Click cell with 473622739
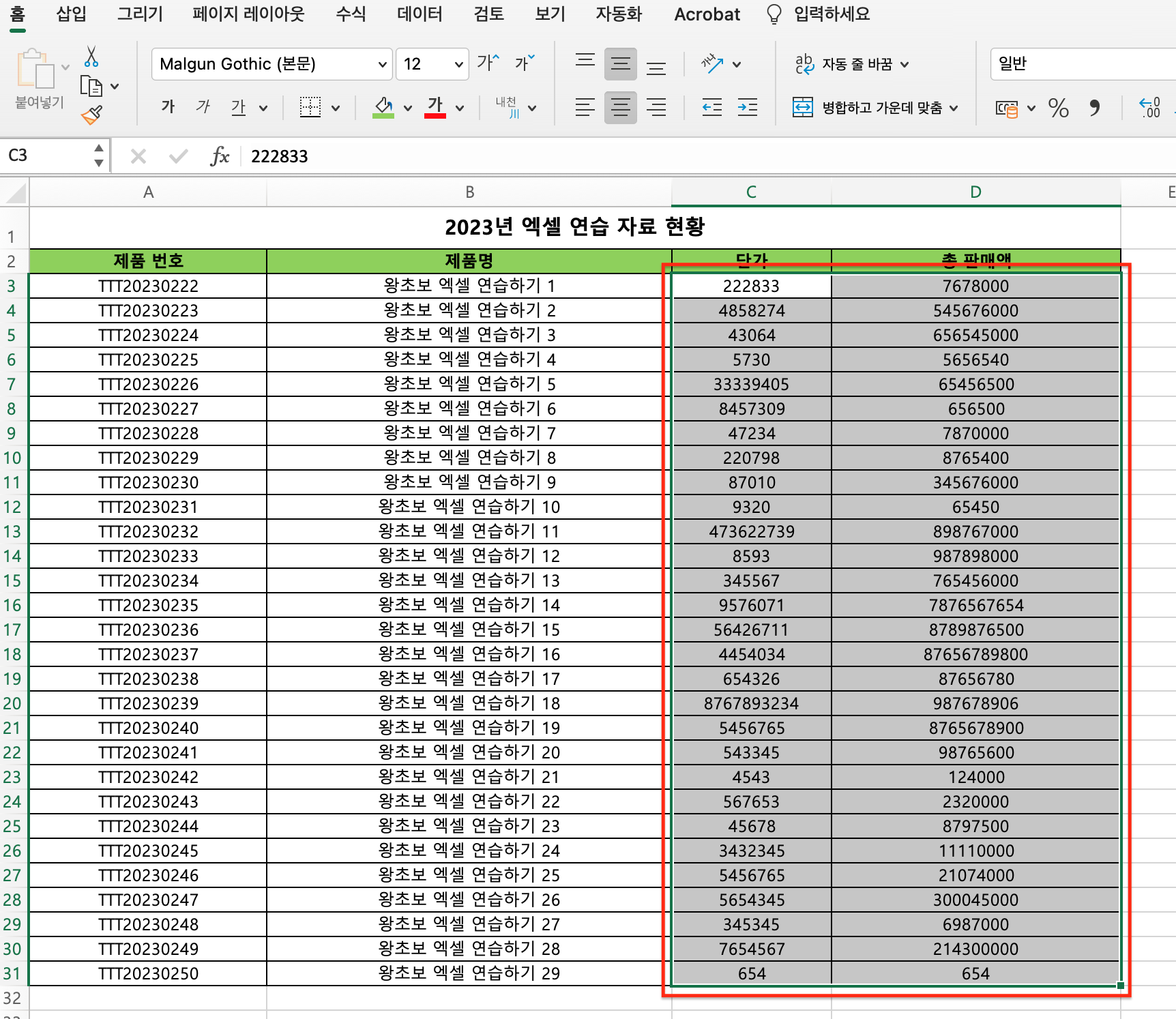 point(752,531)
